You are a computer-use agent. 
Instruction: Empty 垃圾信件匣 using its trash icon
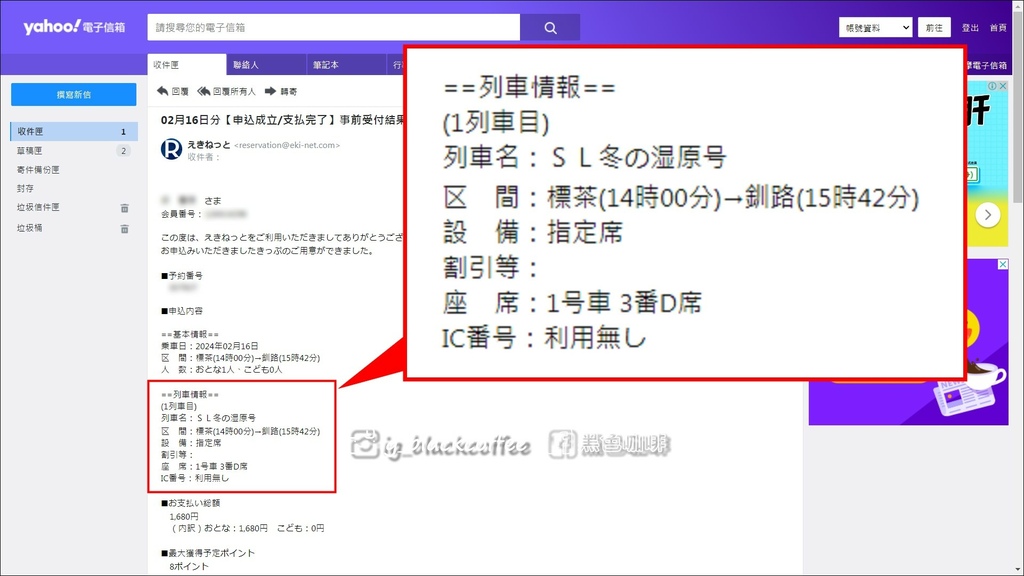[x=125, y=207]
